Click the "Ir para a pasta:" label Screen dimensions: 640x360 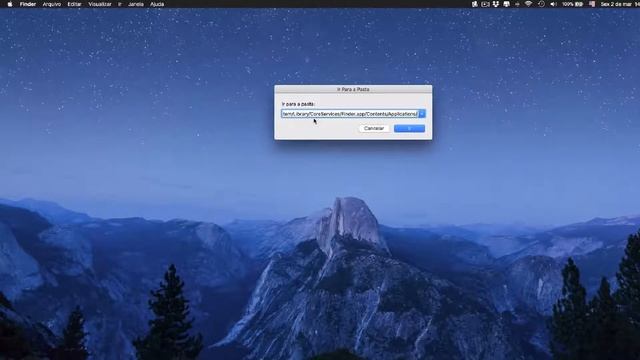tap(298, 104)
